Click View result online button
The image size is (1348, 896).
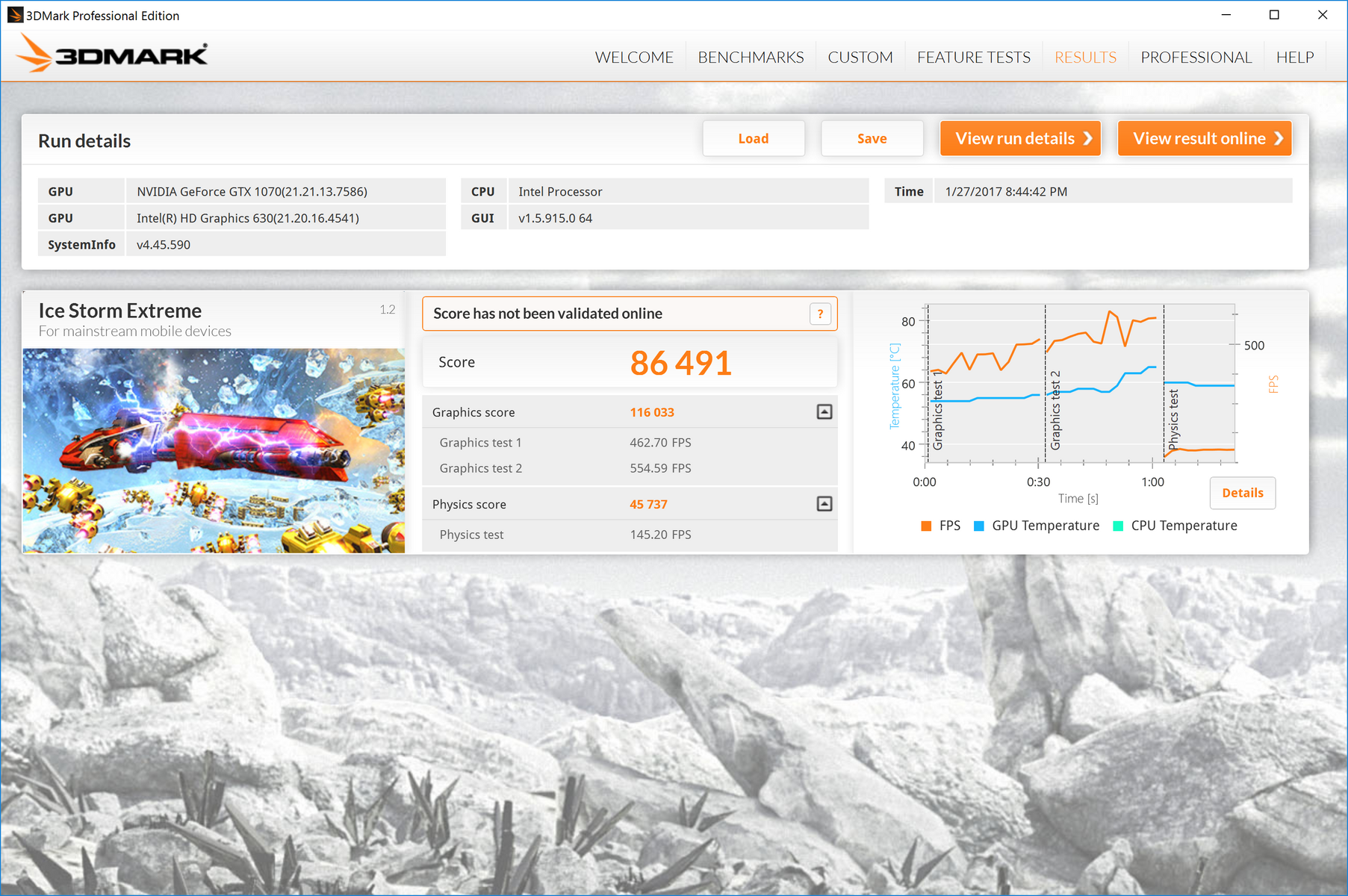(x=1205, y=138)
